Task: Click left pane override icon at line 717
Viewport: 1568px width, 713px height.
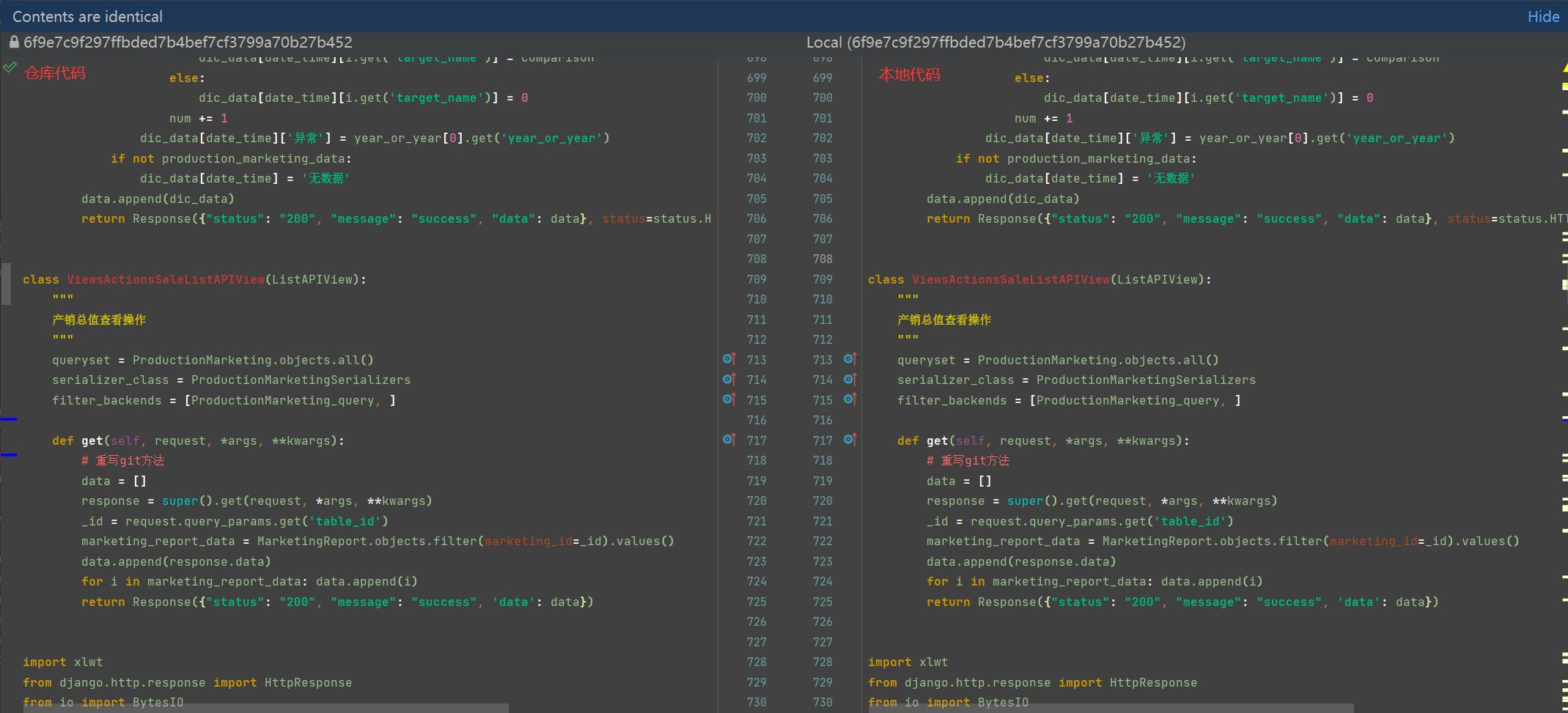Action: pos(729,440)
